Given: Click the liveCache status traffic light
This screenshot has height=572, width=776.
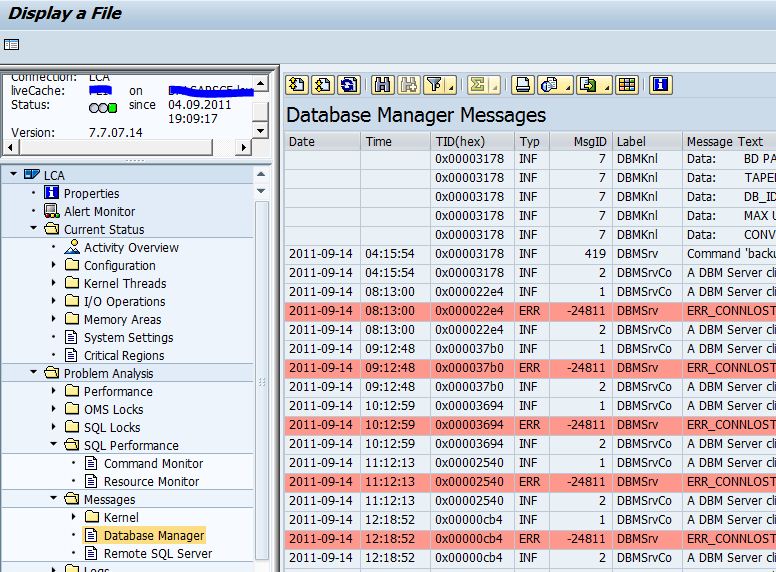Looking at the screenshot, I should (x=103, y=108).
